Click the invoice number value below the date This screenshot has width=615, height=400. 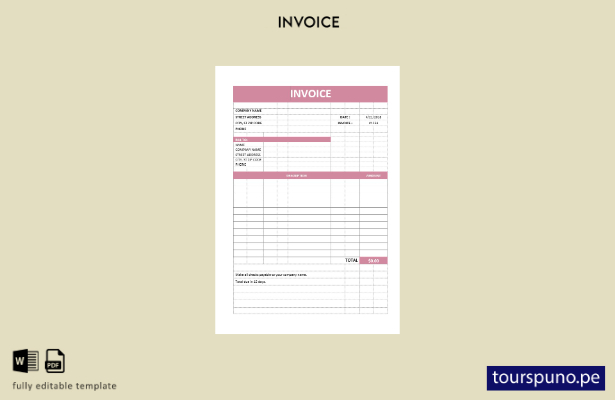coord(373,123)
